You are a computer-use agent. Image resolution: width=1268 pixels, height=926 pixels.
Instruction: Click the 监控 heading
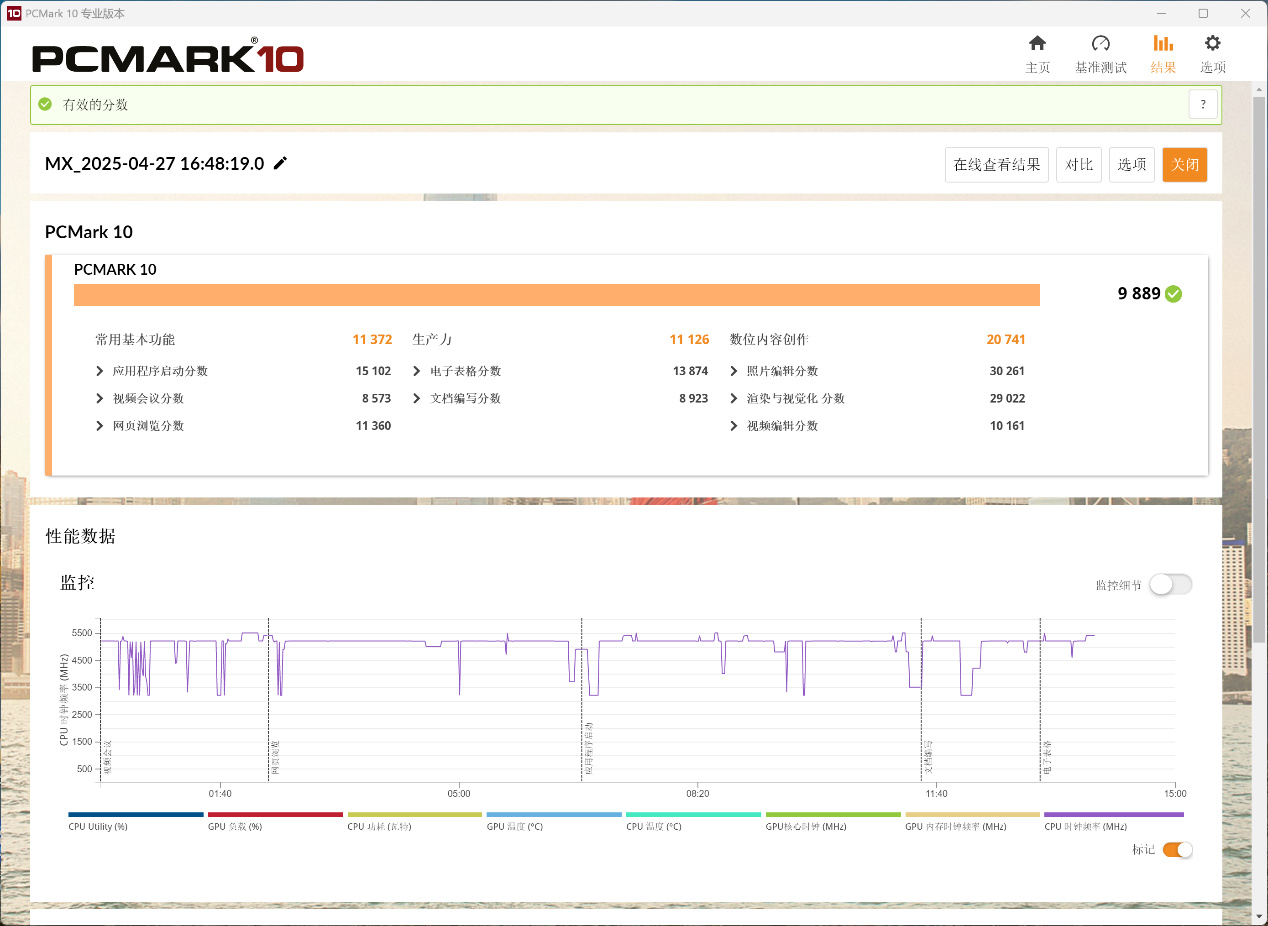pyautogui.click(x=78, y=583)
